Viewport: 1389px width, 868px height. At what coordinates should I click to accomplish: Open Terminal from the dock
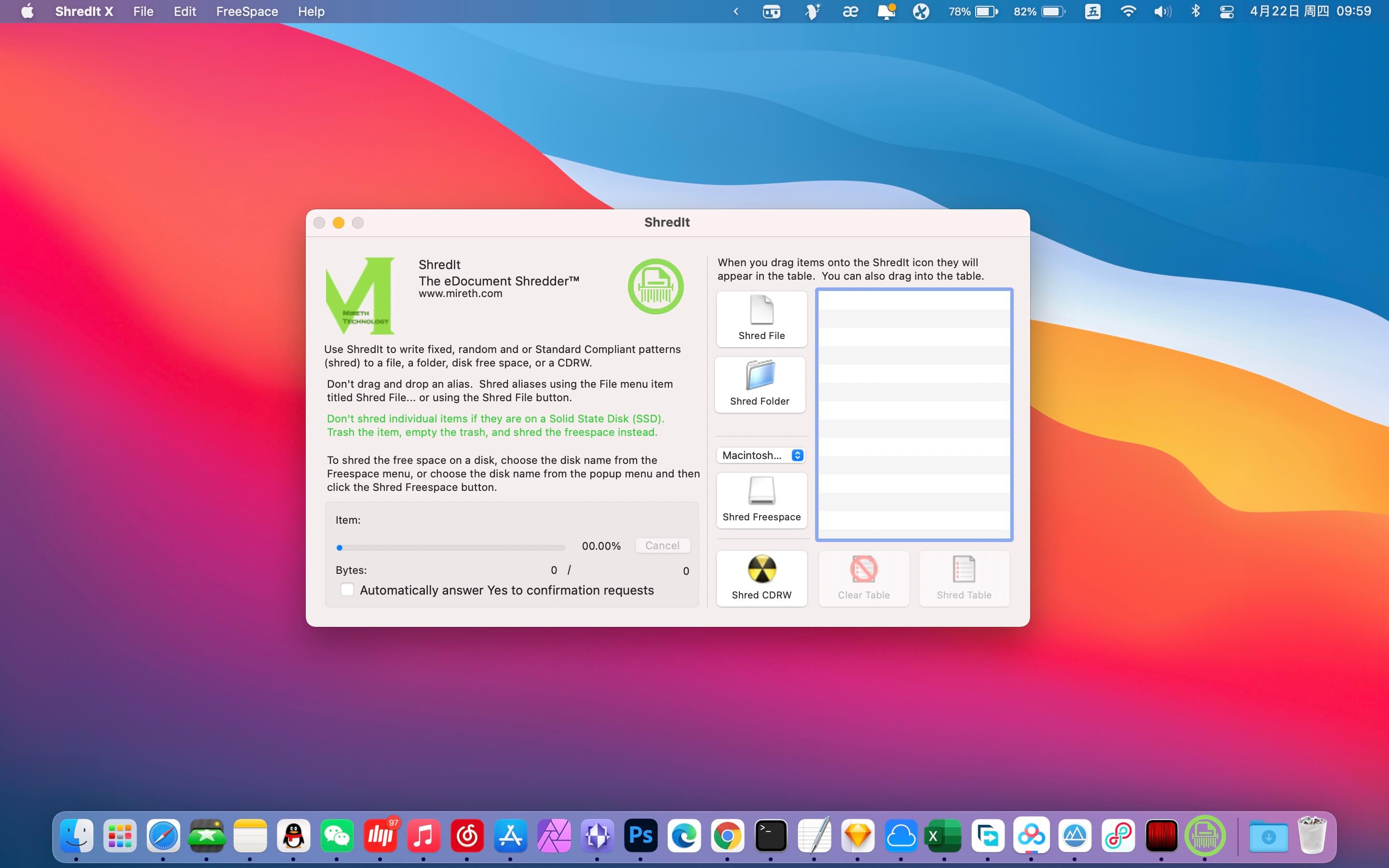click(x=771, y=835)
